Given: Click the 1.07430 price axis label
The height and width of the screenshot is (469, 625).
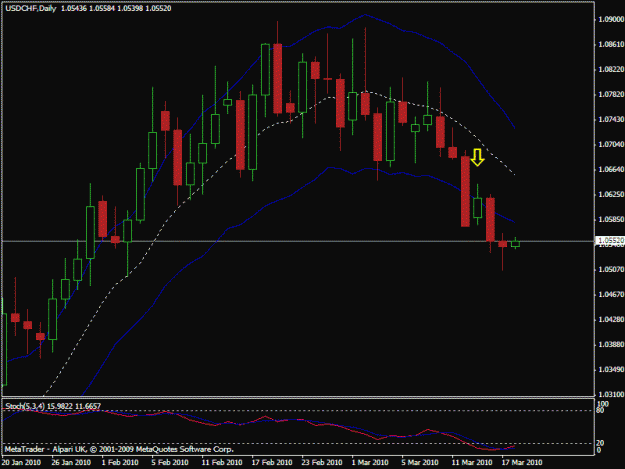Looking at the screenshot, I should [x=611, y=120].
